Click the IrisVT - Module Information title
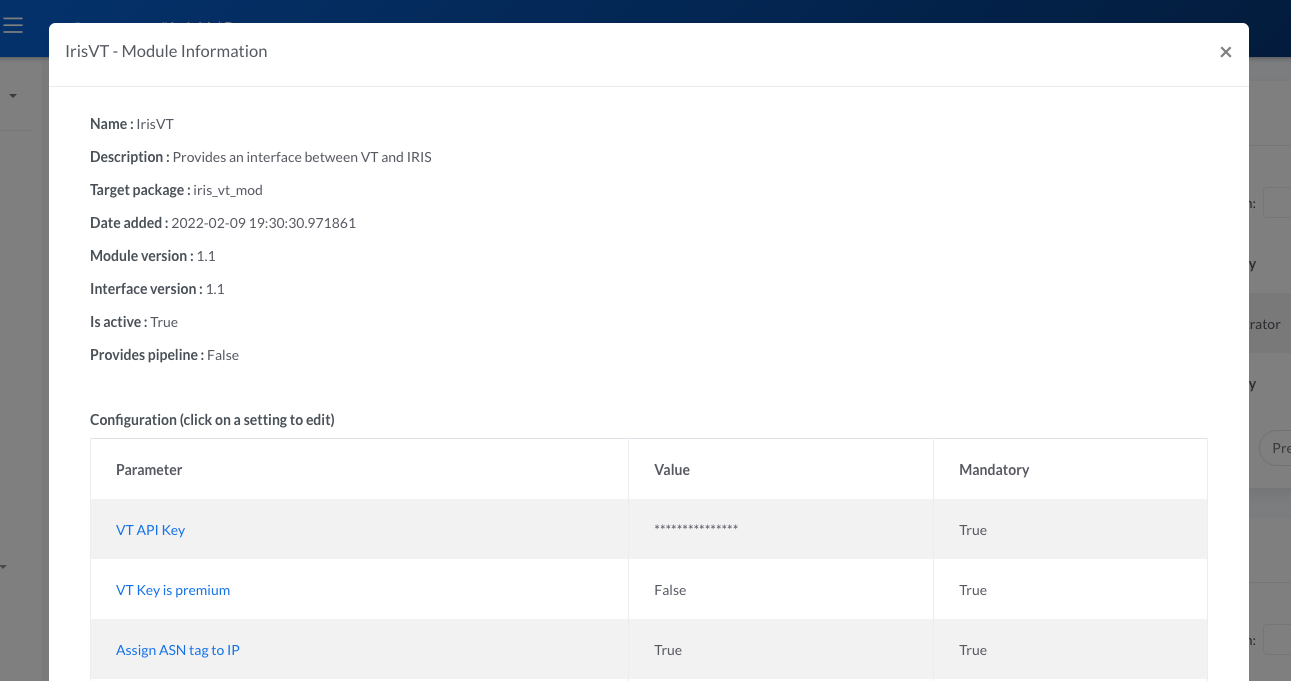Image resolution: width=1291 pixels, height=681 pixels. 166,51
